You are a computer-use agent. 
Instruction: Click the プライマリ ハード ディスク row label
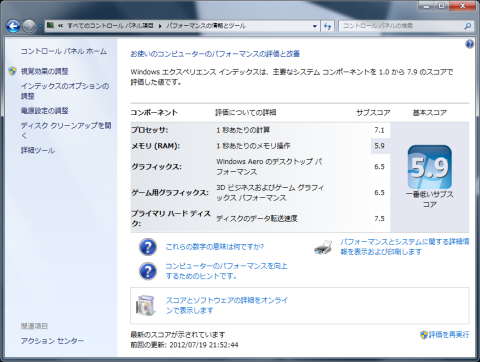pos(171,218)
